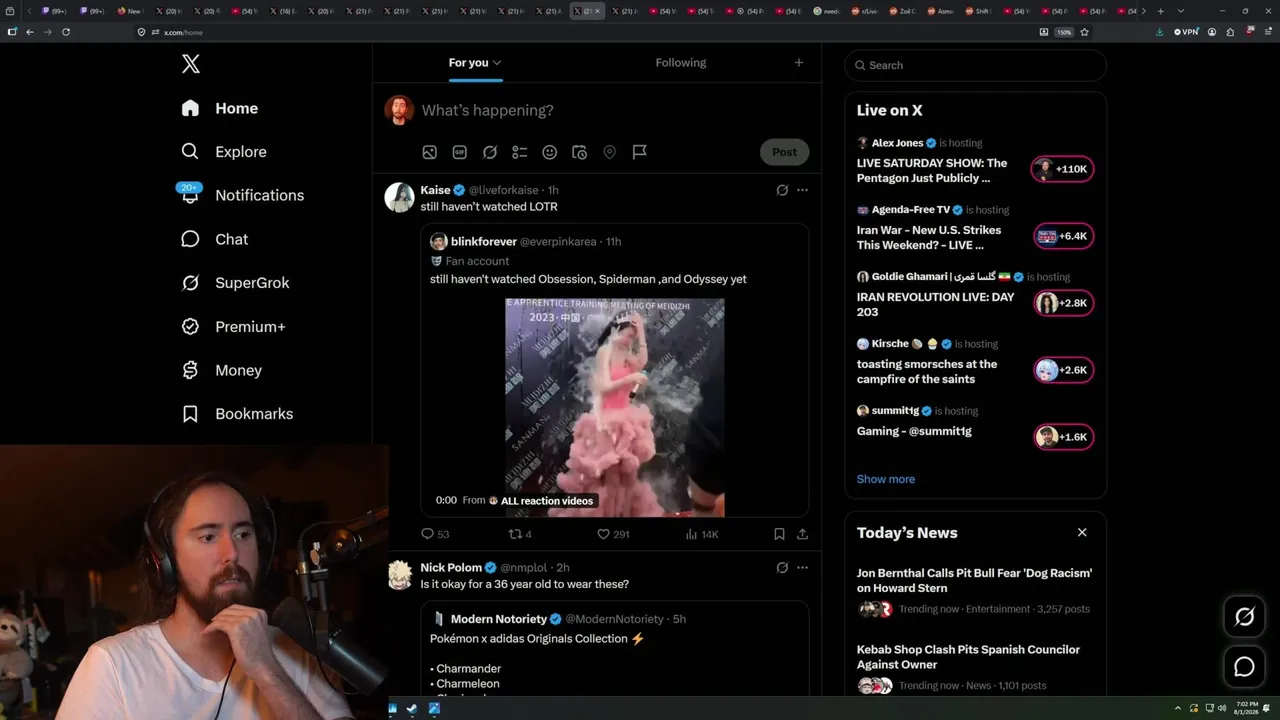Screen dimensions: 1280x720
Task: Add media image to the post
Action: pyautogui.click(x=429, y=152)
